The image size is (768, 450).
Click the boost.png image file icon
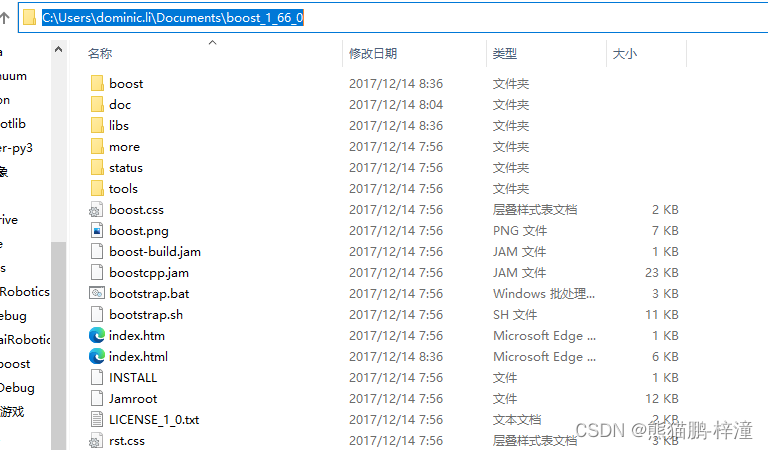pyautogui.click(x=97, y=230)
